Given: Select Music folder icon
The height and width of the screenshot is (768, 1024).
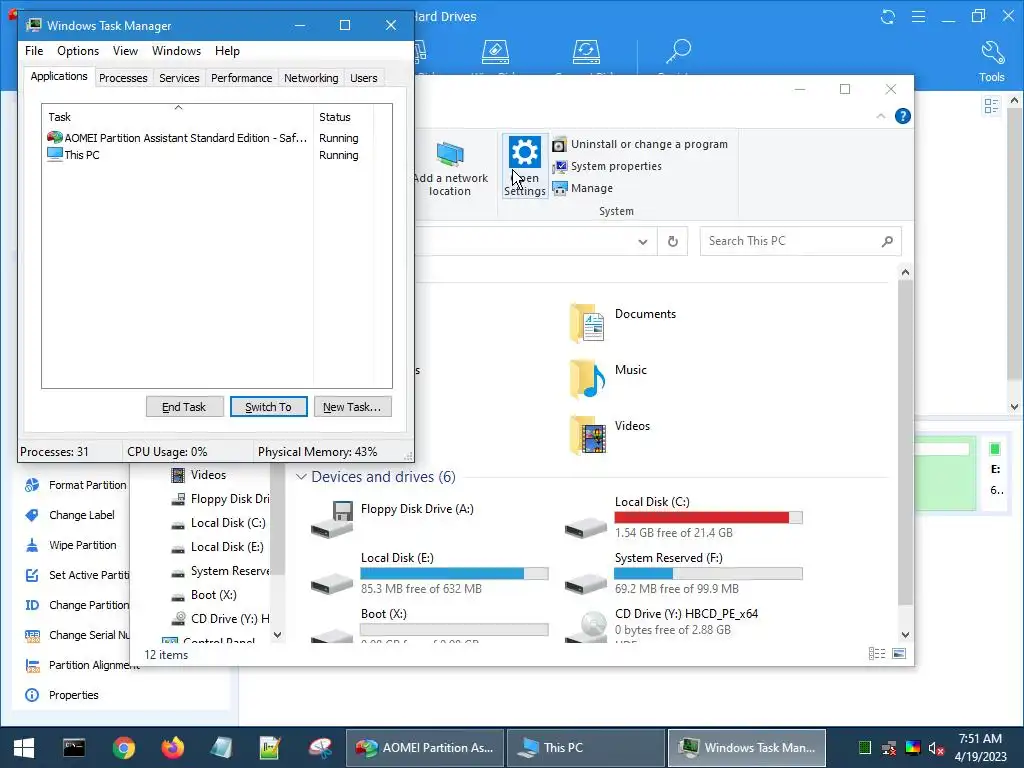Looking at the screenshot, I should pos(586,379).
